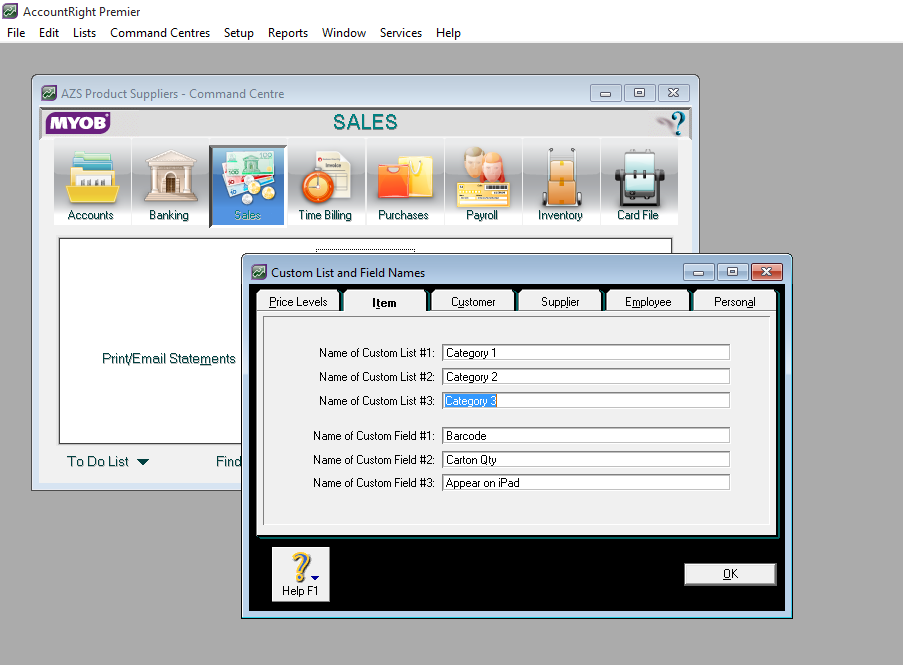Screen dimensions: 903x665
Task: Maximize the Custom List and Field Names window
Action: coord(733,272)
